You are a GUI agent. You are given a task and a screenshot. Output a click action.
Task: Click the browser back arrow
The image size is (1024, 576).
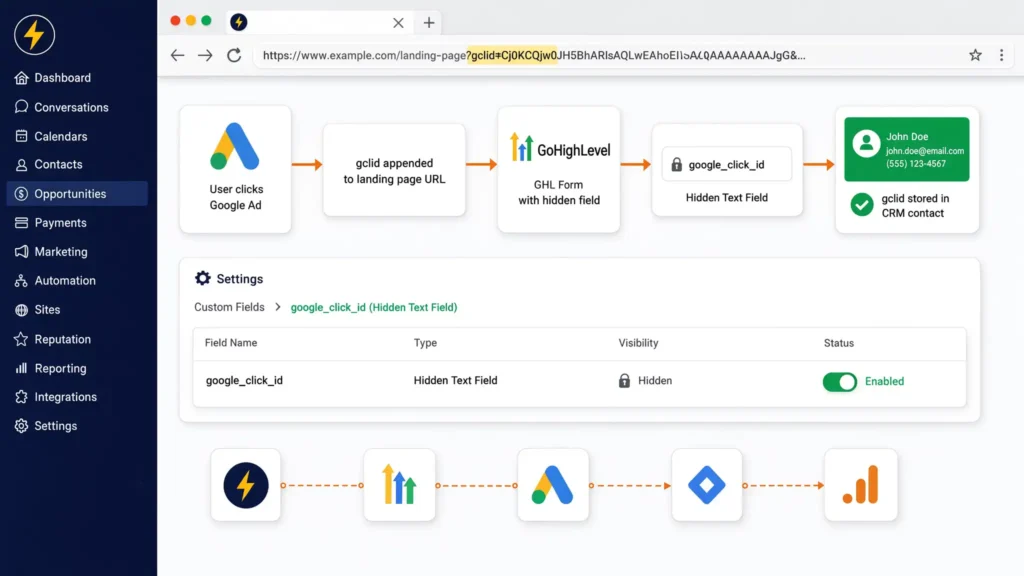point(177,56)
